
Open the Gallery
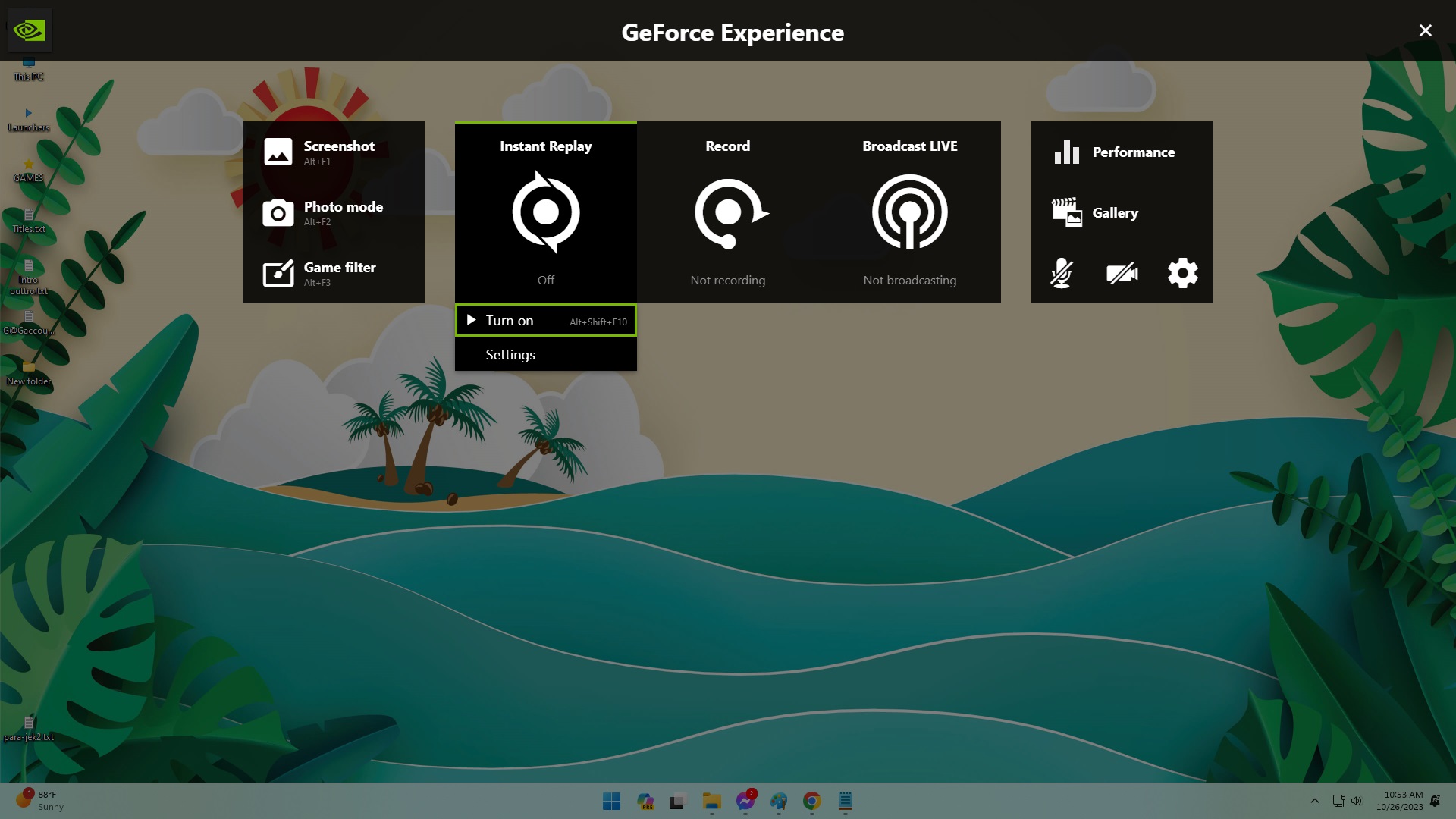(x=1122, y=212)
